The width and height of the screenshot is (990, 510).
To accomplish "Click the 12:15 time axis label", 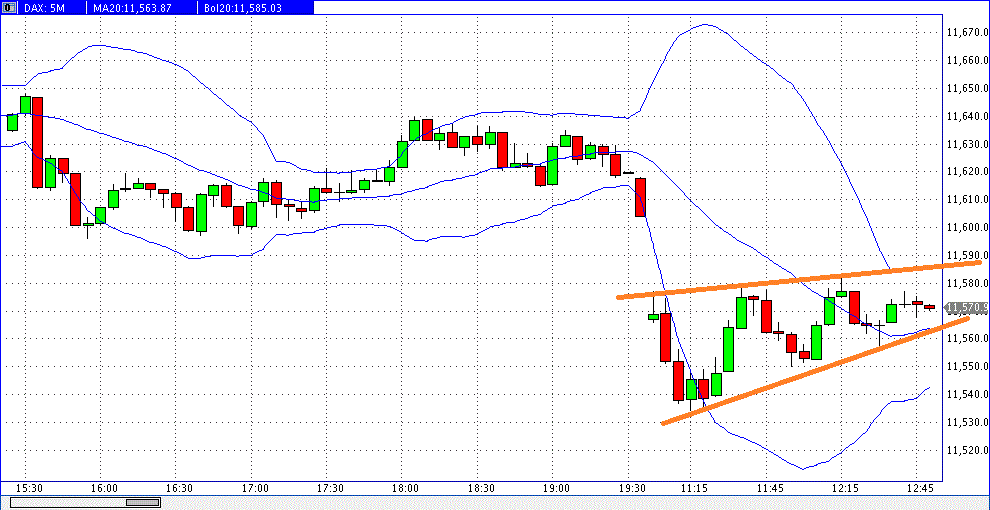I will coord(844,489).
